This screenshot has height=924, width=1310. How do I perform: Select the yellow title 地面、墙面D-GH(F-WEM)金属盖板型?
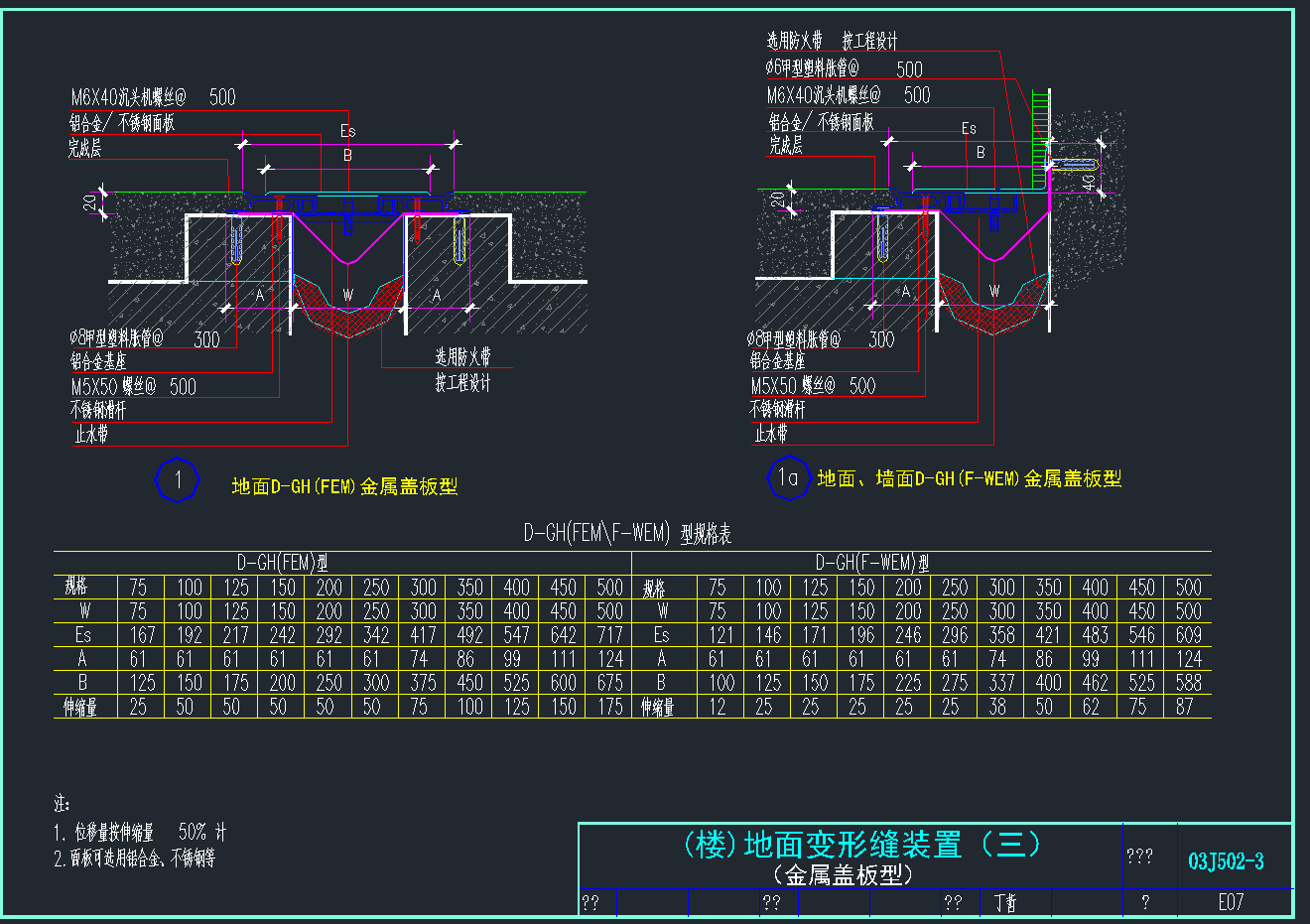pos(969,478)
